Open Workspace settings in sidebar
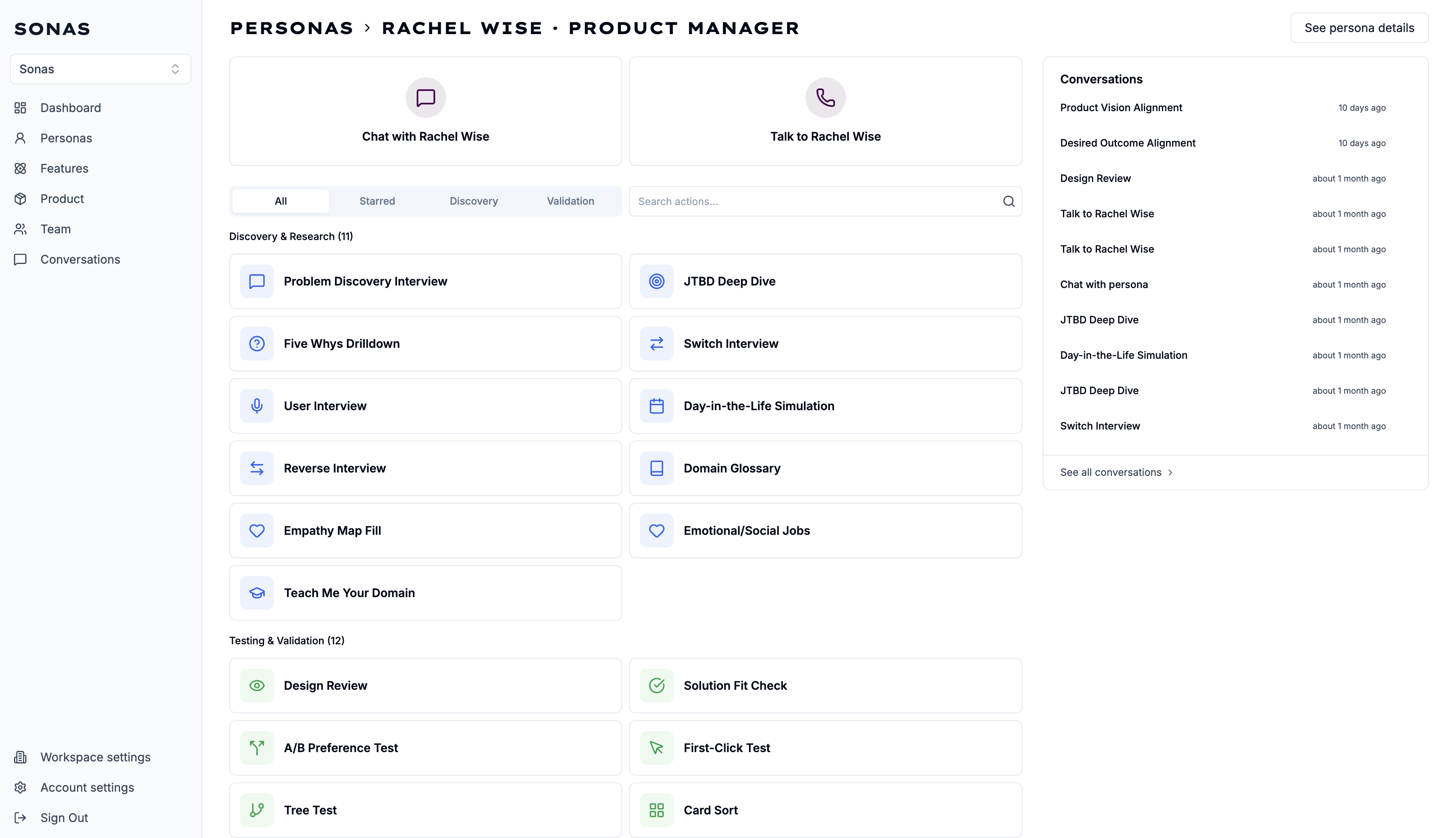The image size is (1456, 838). [95, 757]
